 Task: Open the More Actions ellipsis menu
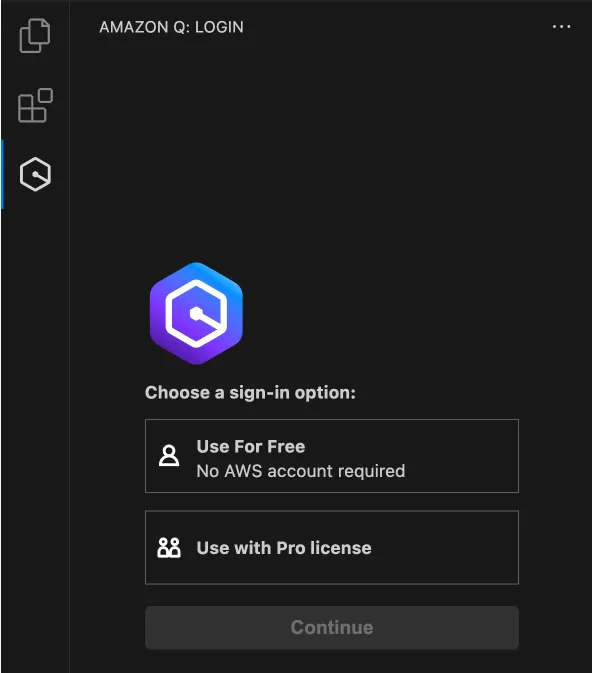[561, 27]
